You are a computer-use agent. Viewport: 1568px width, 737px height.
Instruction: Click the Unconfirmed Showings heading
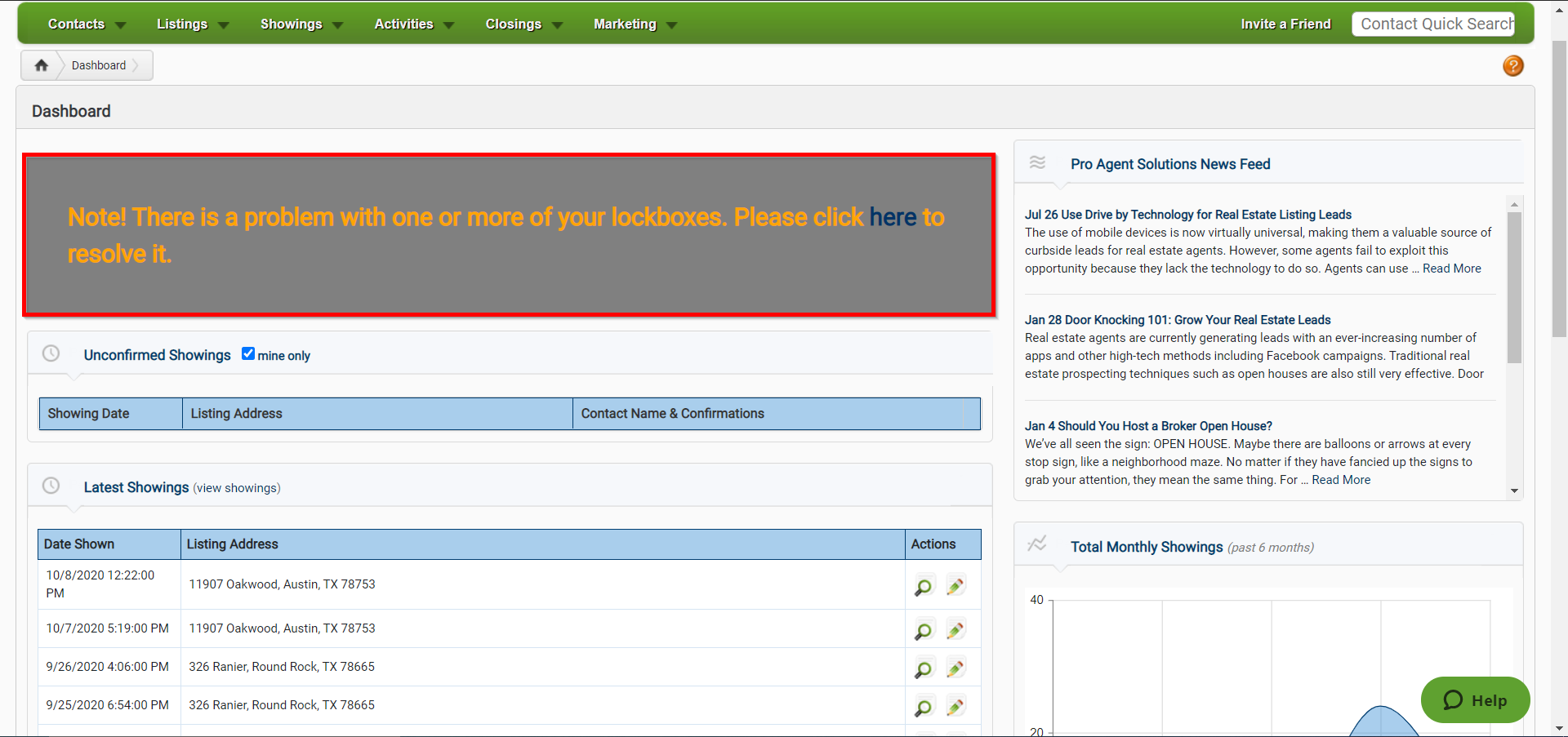pos(157,355)
